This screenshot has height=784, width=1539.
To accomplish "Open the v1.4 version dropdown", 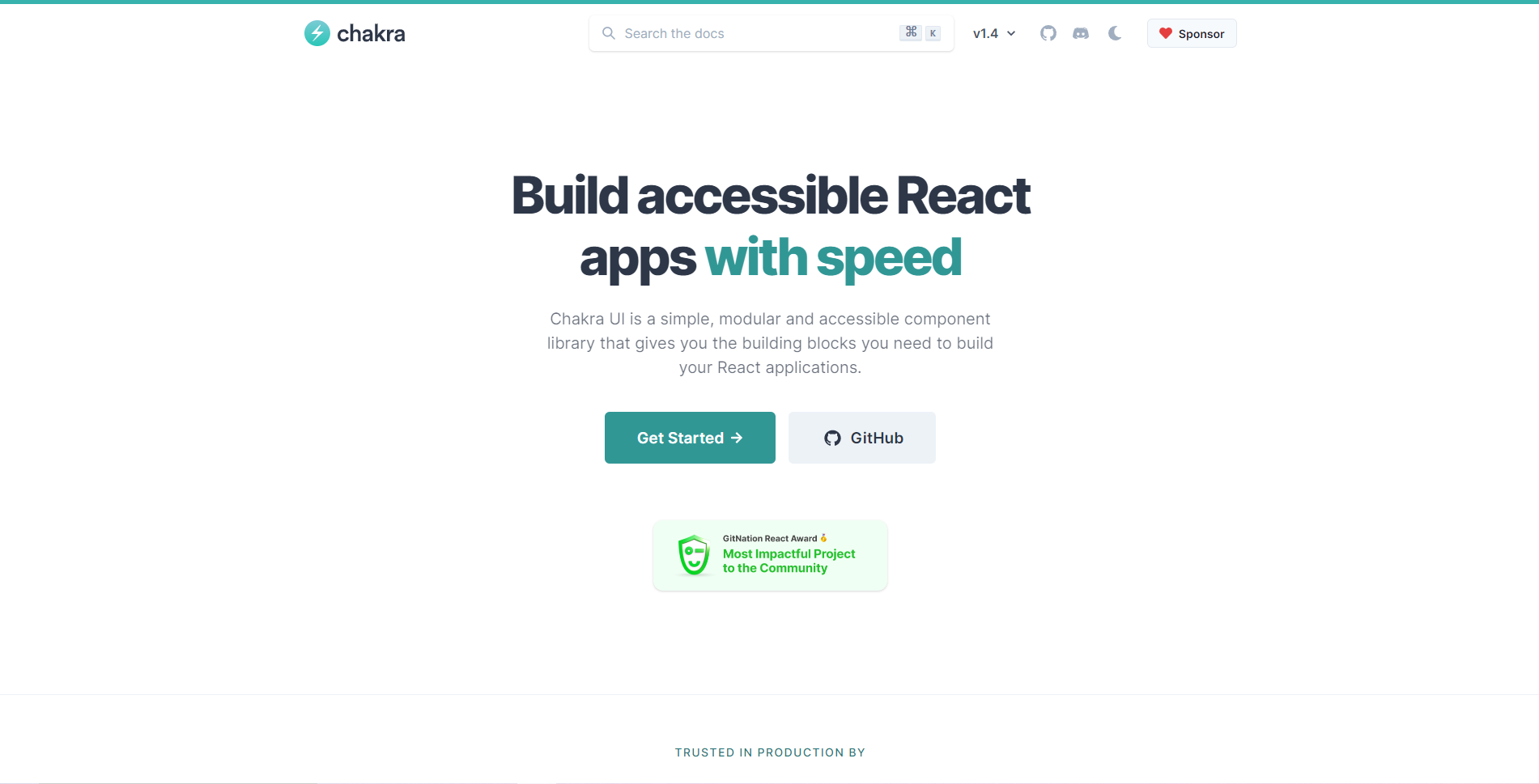I will click(x=993, y=33).
